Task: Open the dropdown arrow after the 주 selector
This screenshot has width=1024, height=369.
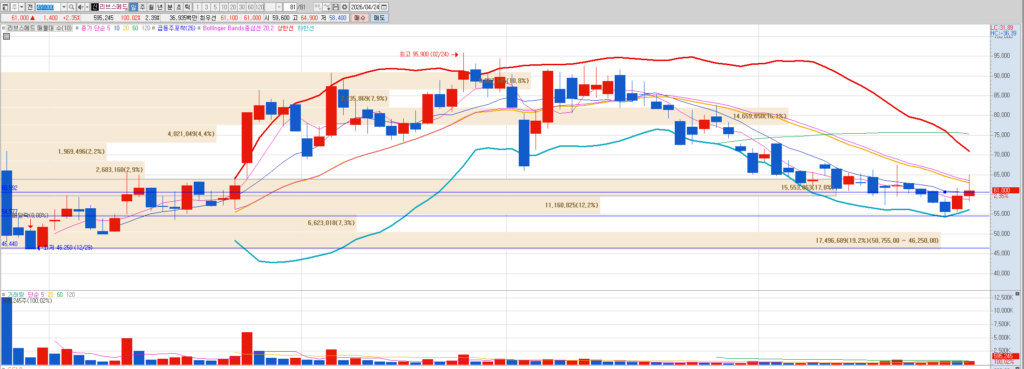Action: (22, 7)
